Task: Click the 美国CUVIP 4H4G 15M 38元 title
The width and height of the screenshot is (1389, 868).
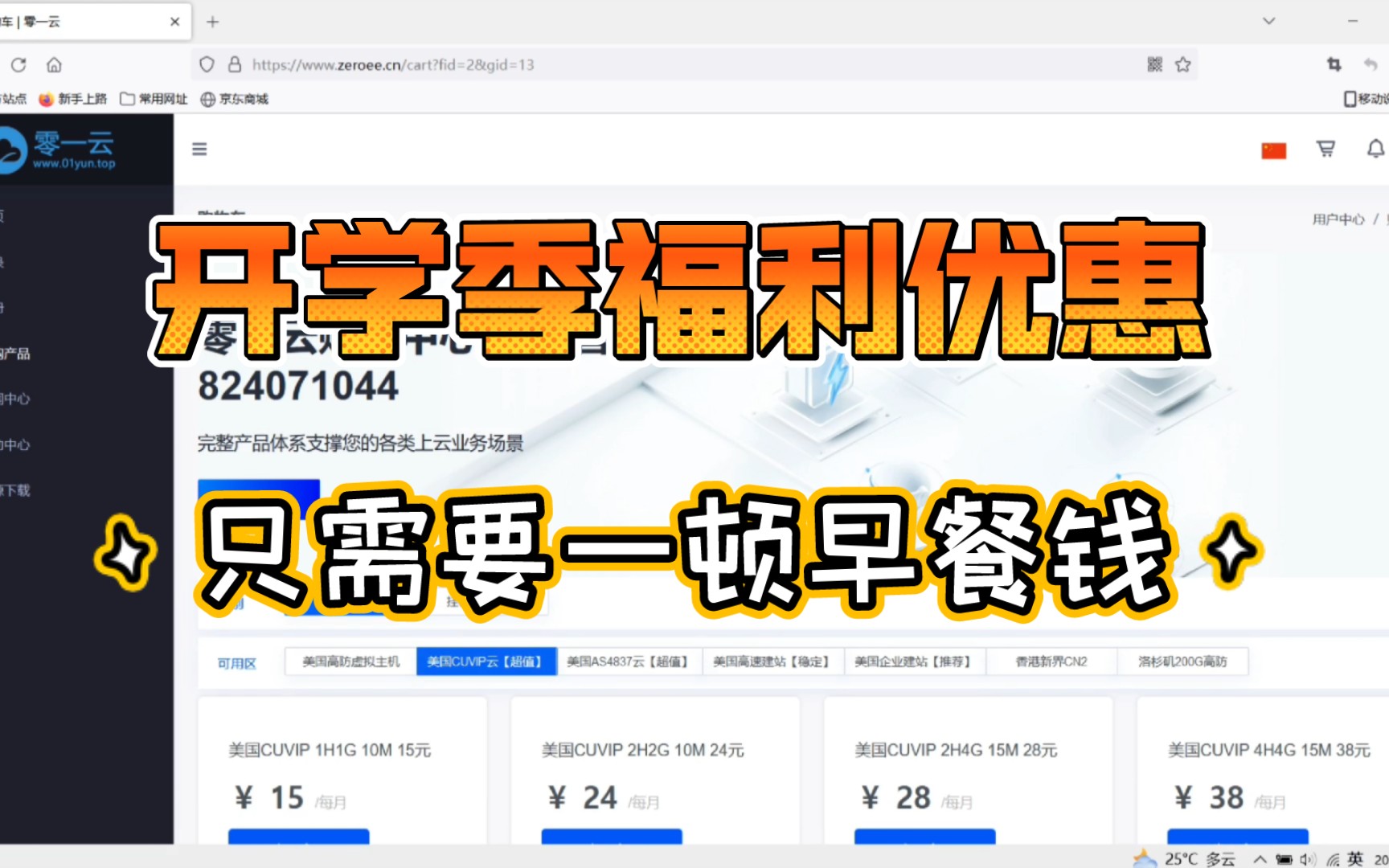Action: pos(1268,750)
